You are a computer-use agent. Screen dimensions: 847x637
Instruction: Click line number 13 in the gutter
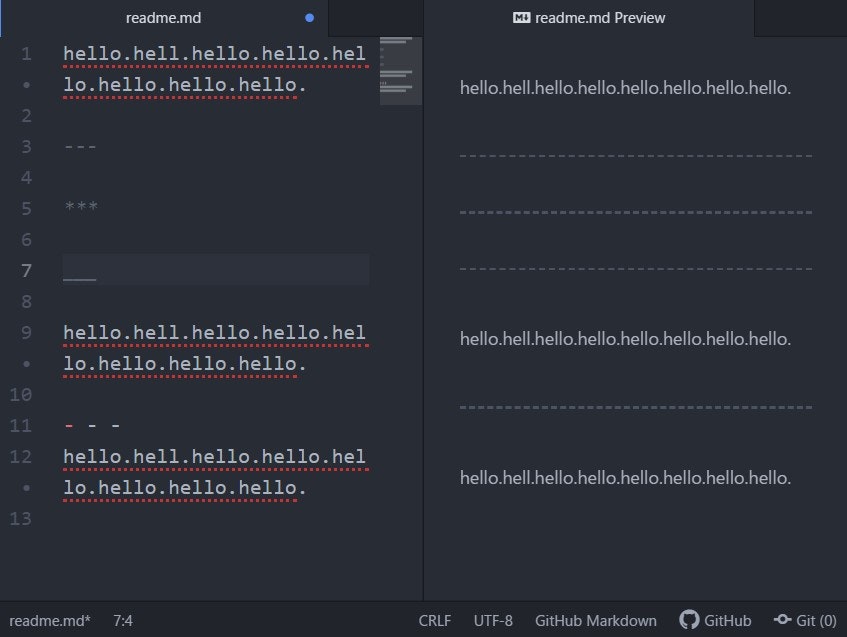21,519
